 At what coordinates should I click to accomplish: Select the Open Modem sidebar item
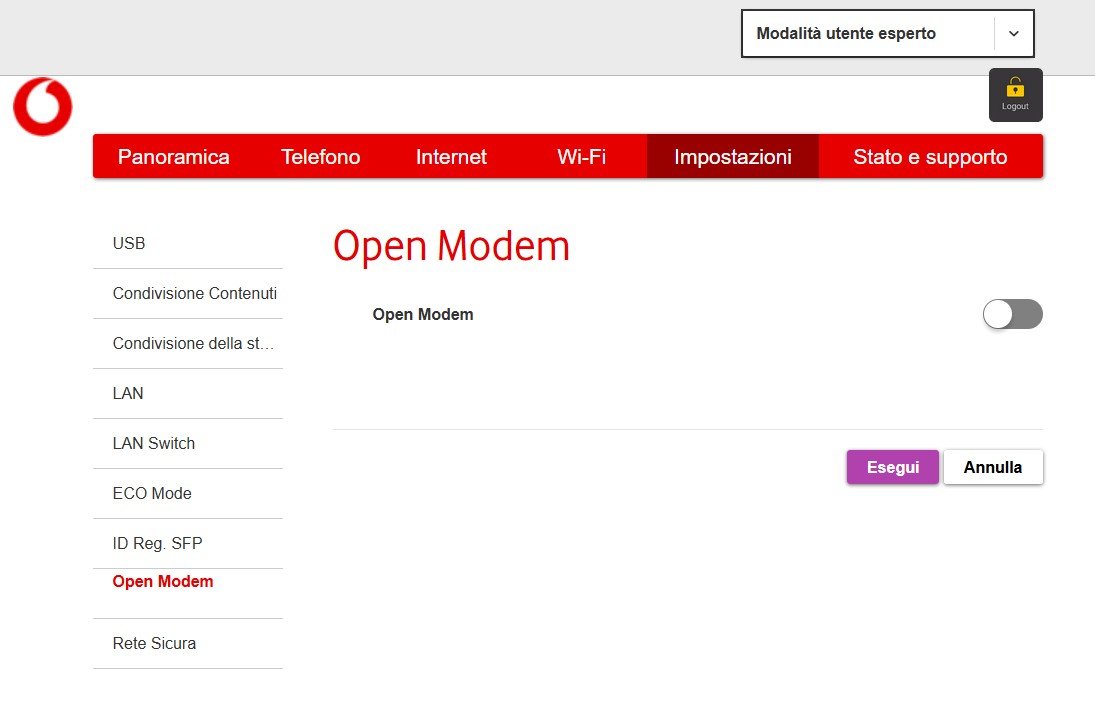pyautogui.click(x=188, y=593)
